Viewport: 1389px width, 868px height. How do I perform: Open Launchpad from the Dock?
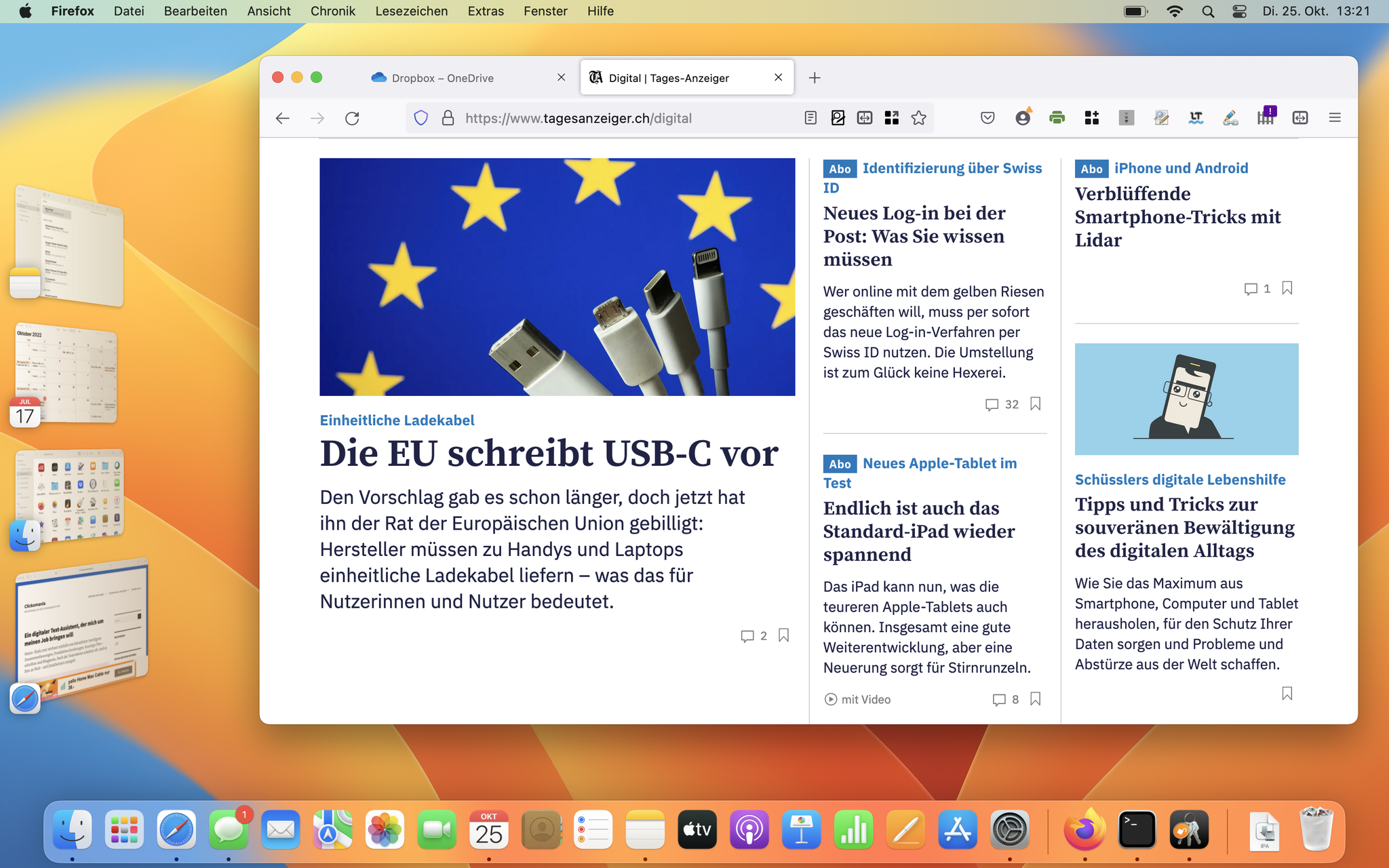(124, 829)
